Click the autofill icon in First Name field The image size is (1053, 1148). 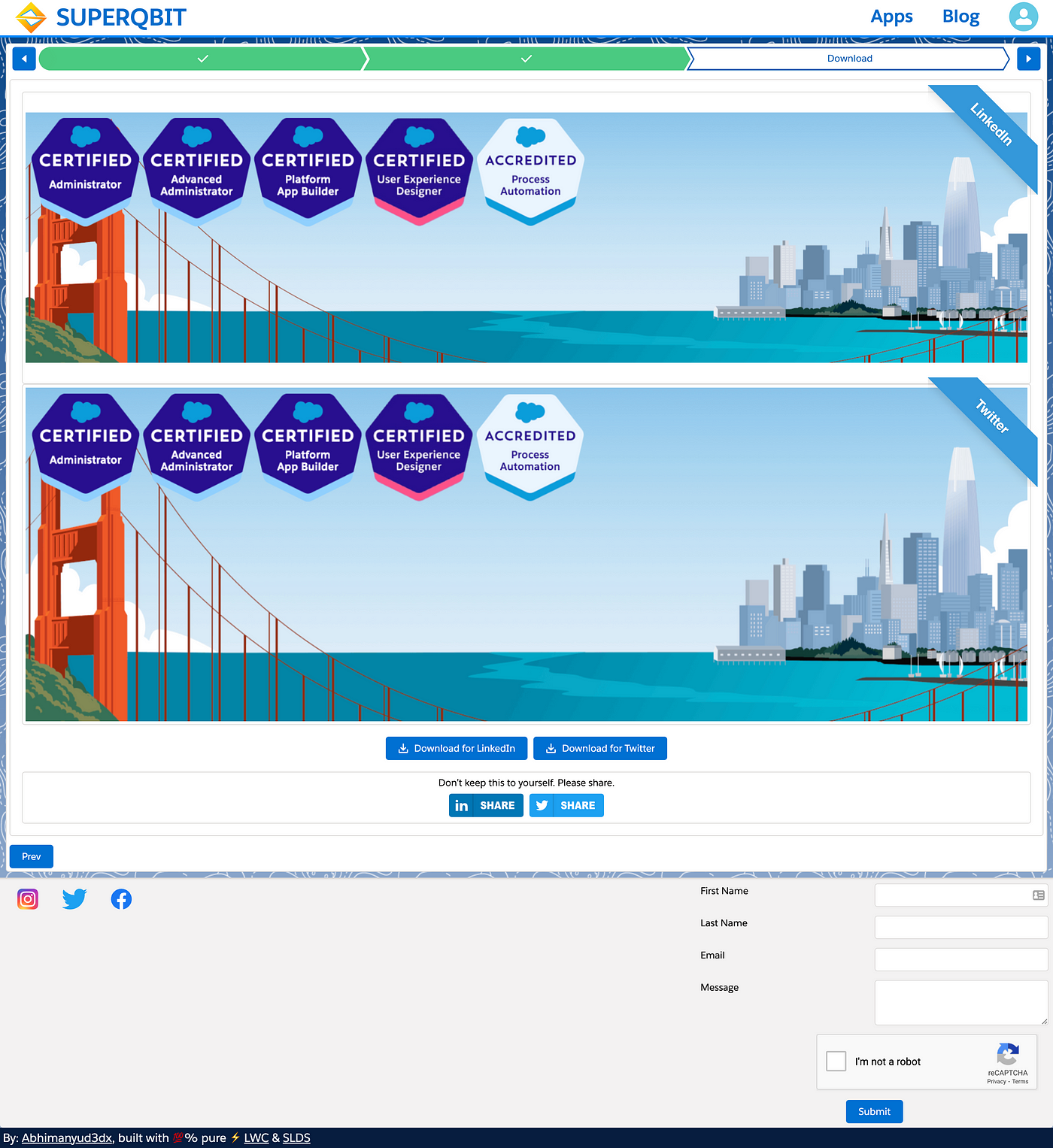point(1039,895)
